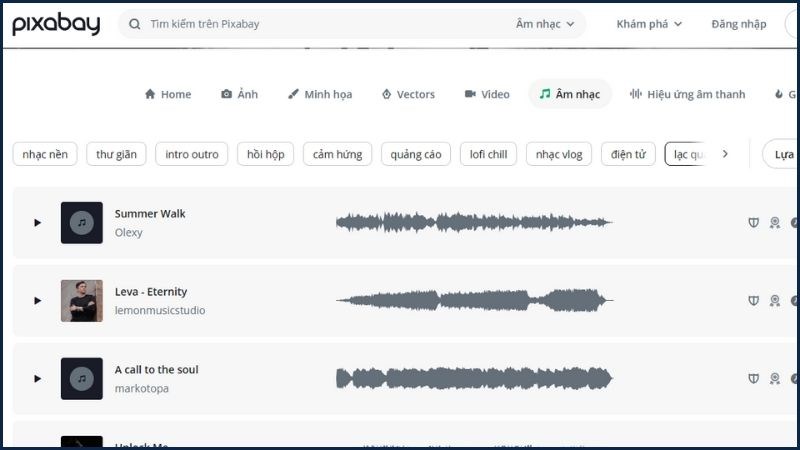Open the Leva - Eternity title link
The width and height of the screenshot is (800, 450).
click(x=151, y=292)
